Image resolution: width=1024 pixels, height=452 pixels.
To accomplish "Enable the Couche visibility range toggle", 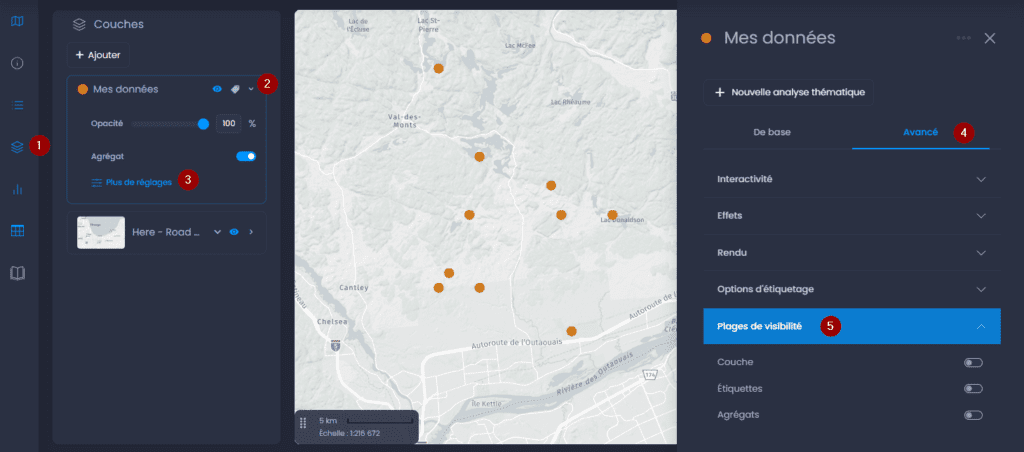I will coord(973,363).
